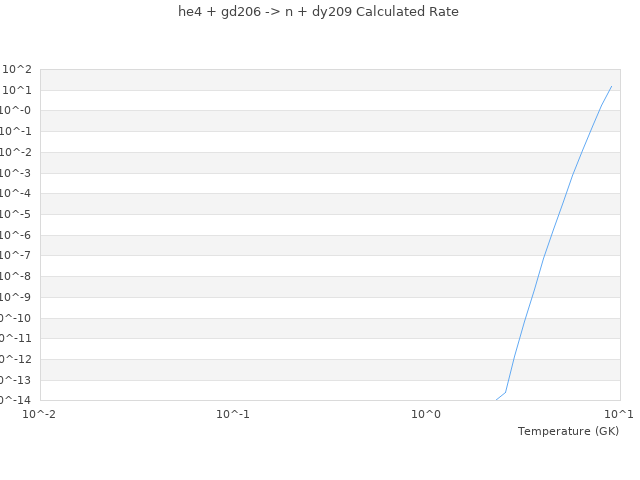This screenshot has height=480, width=640.
Task: Click the 10^-13 vertical axis label
Action: pos(14,380)
